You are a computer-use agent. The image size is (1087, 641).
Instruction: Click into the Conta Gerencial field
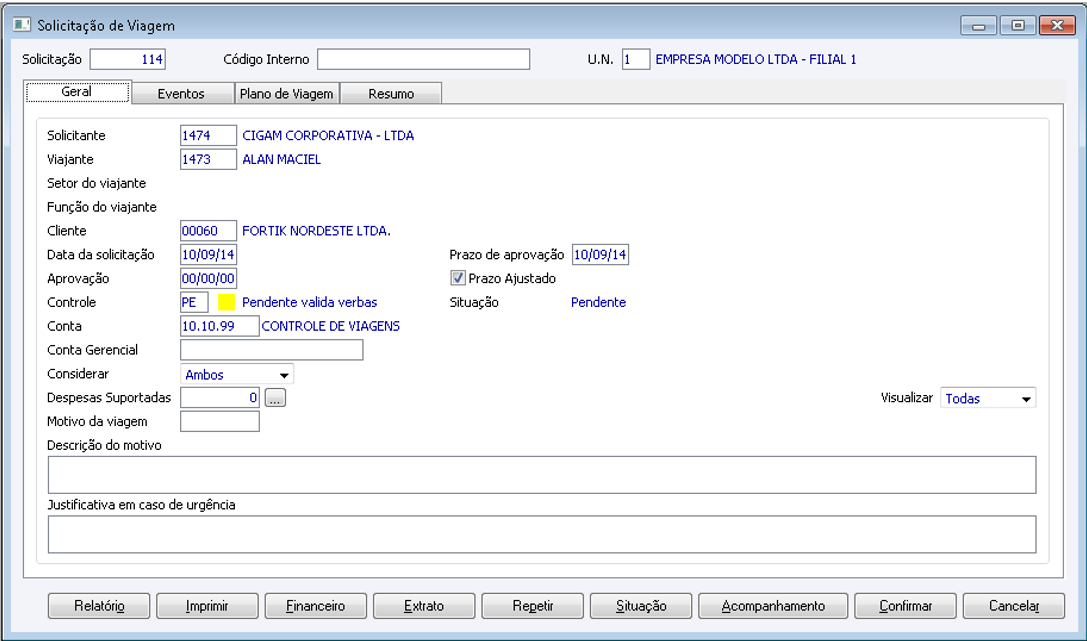click(272, 350)
